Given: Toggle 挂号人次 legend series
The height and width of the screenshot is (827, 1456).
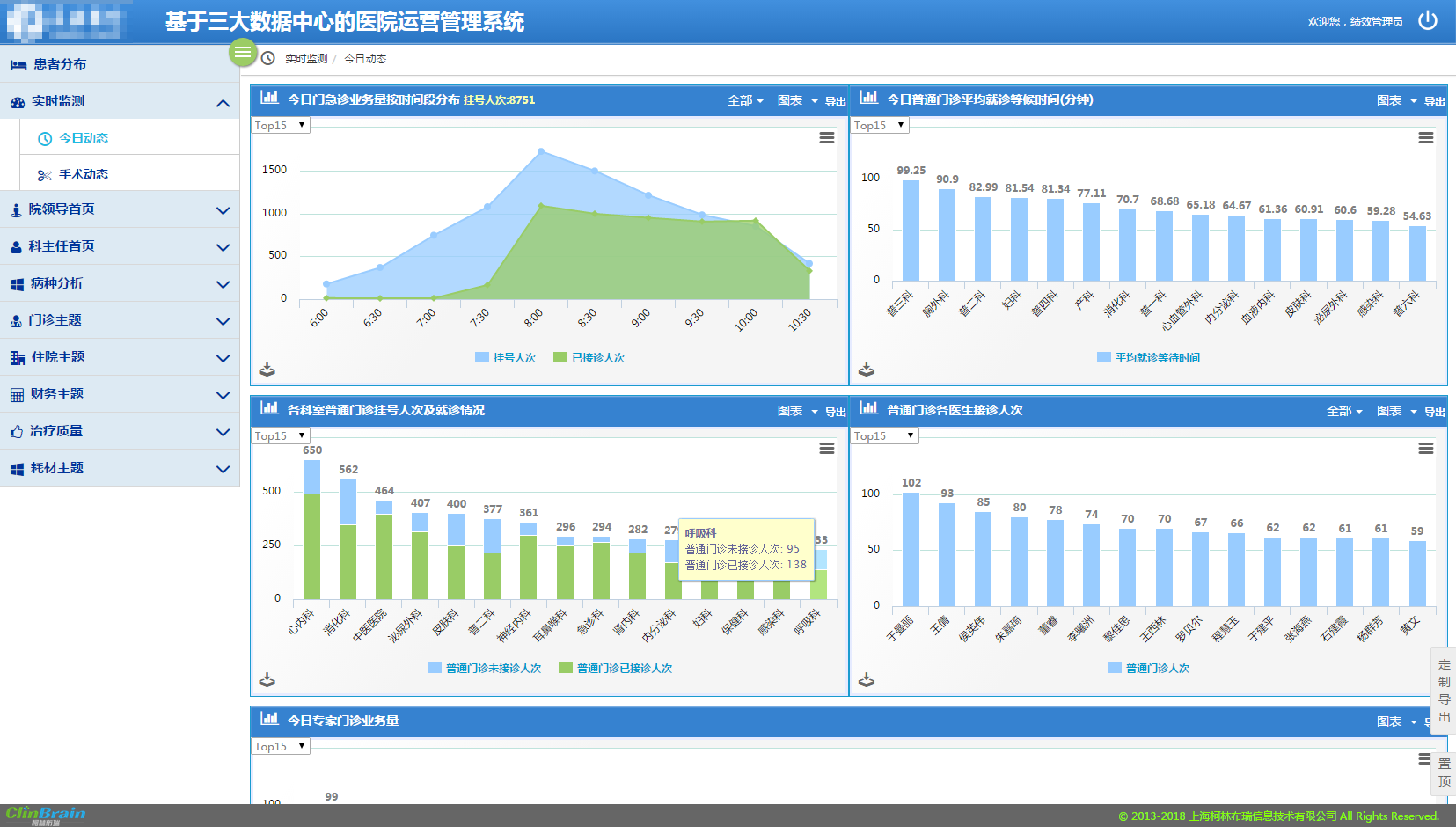Looking at the screenshot, I should (506, 357).
